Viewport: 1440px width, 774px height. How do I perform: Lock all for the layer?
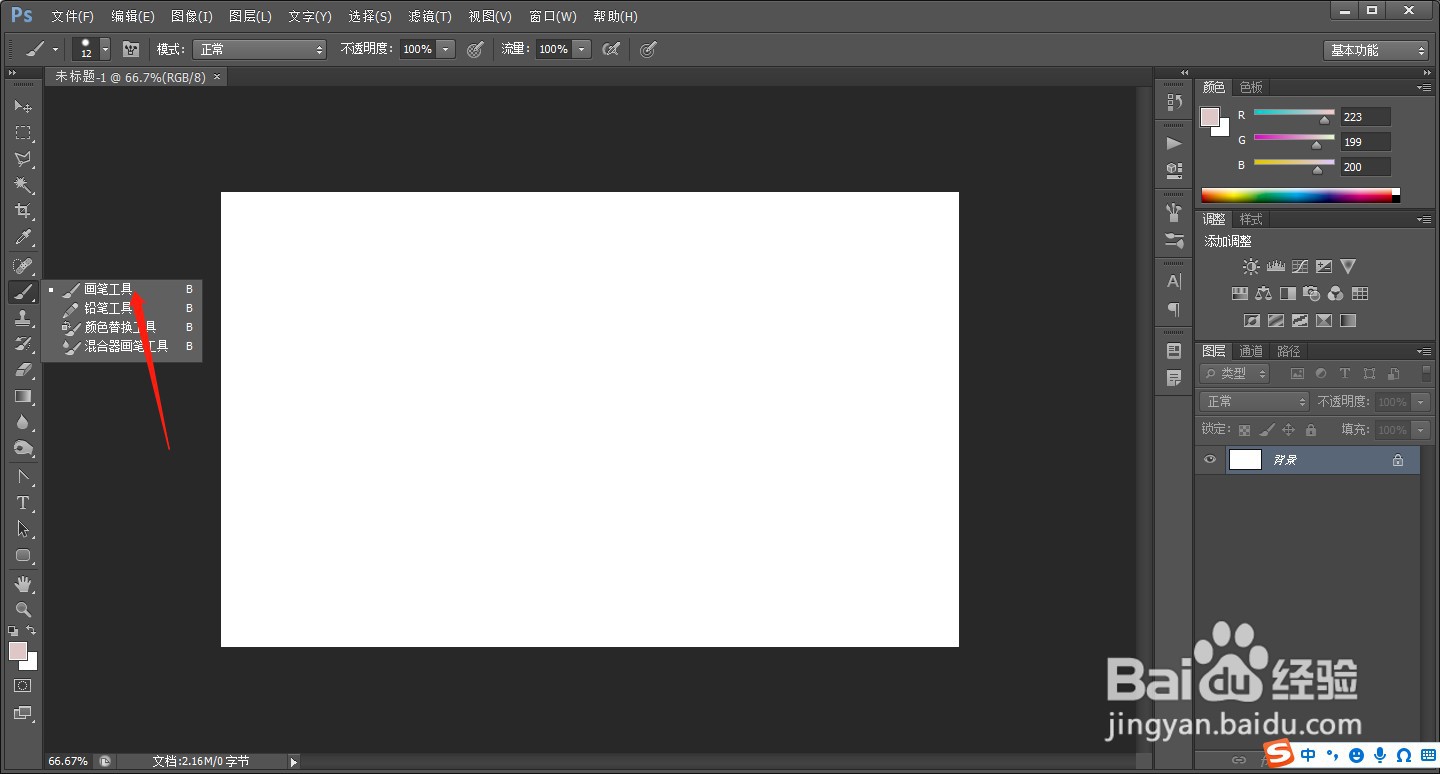coord(1311,430)
